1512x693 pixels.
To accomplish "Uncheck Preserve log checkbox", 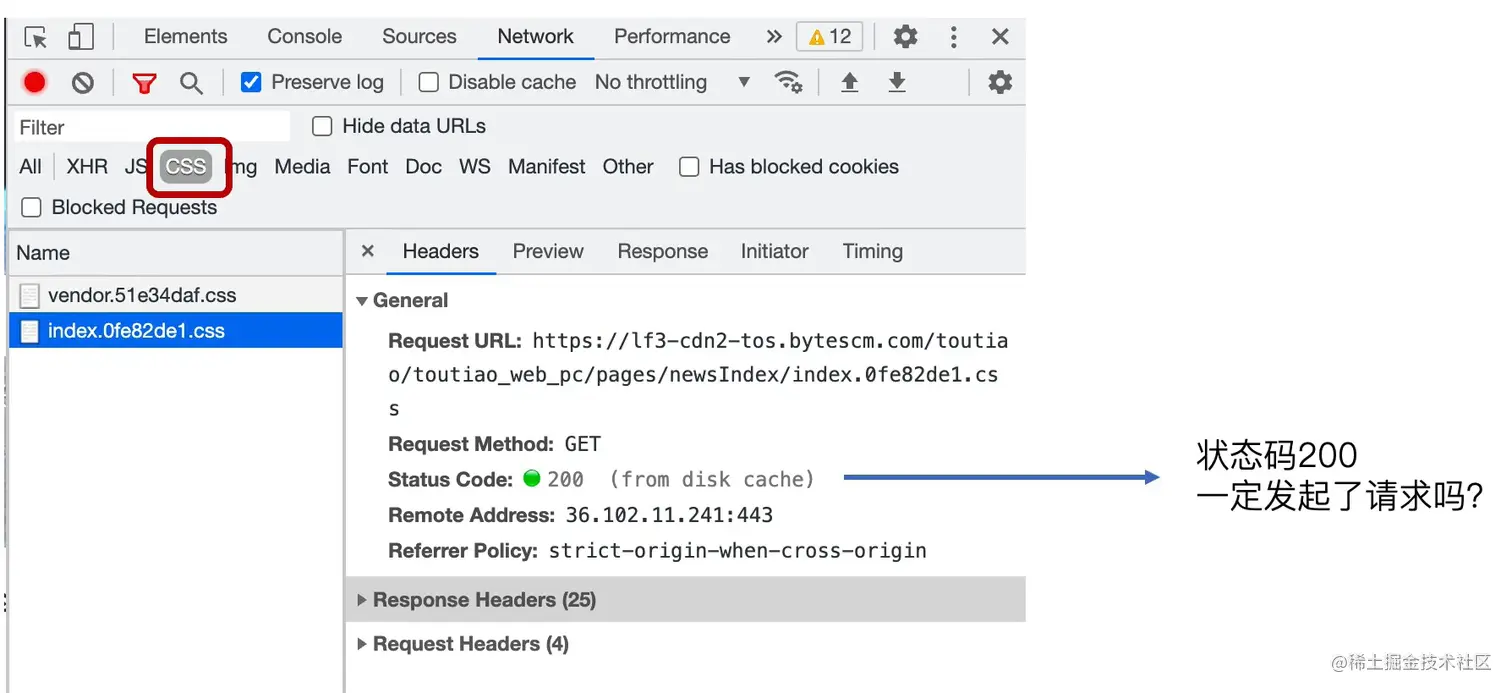I will [x=252, y=82].
